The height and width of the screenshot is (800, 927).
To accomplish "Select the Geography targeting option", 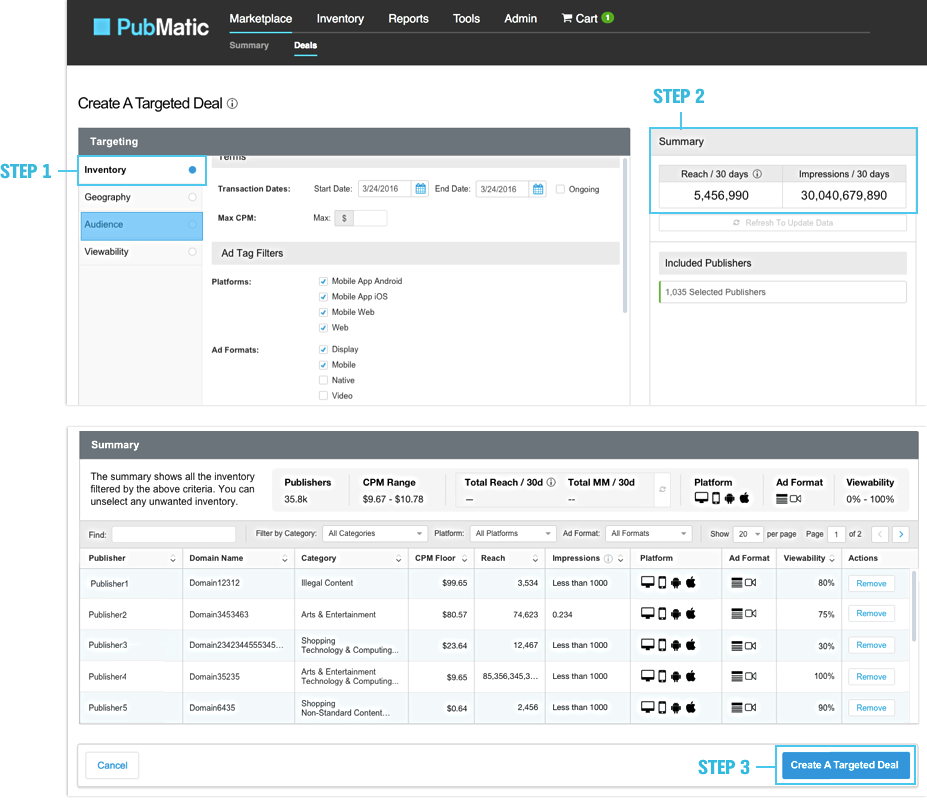I will pos(107,197).
